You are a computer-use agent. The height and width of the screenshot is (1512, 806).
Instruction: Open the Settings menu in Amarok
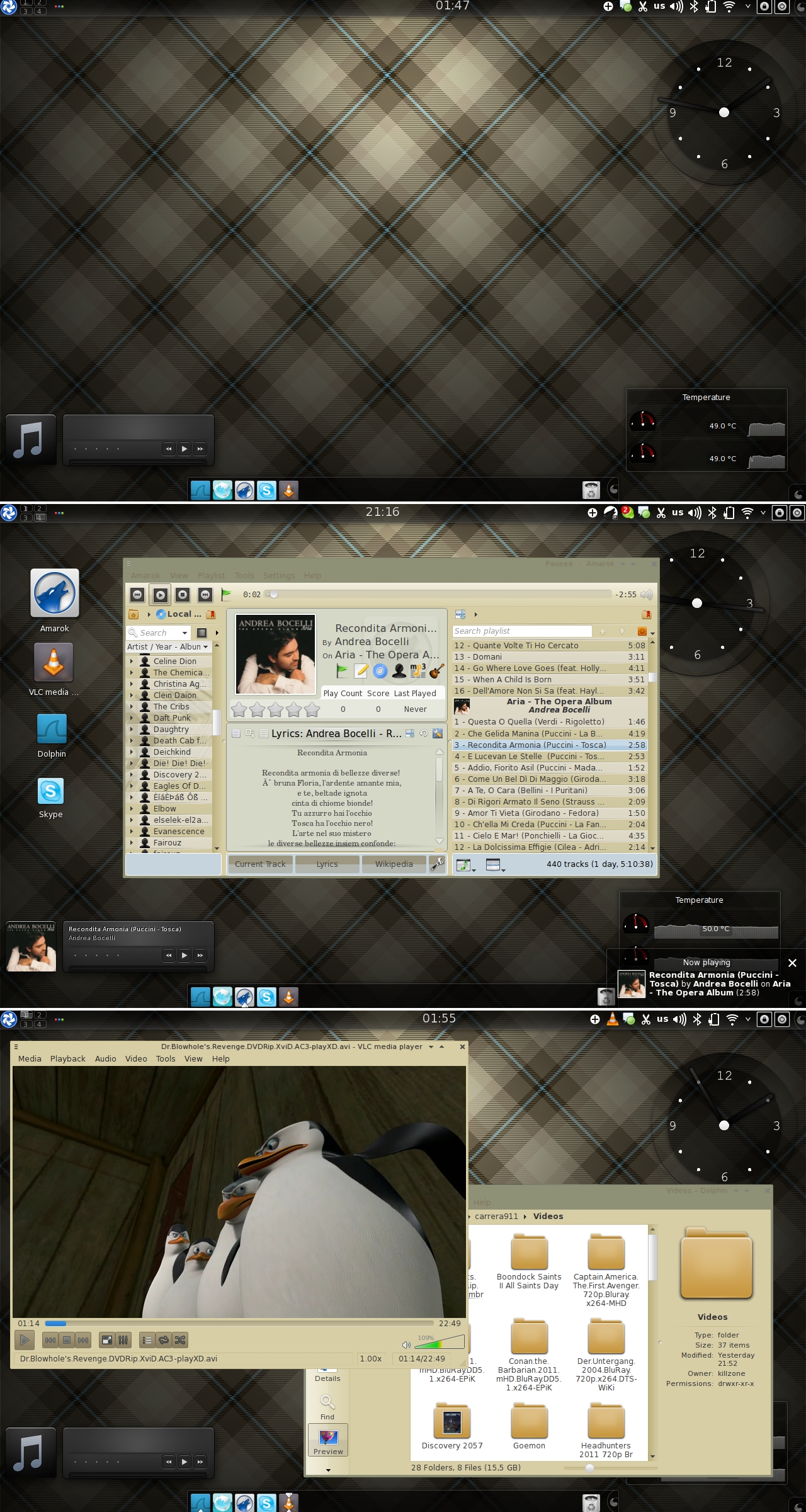pyautogui.click(x=279, y=575)
